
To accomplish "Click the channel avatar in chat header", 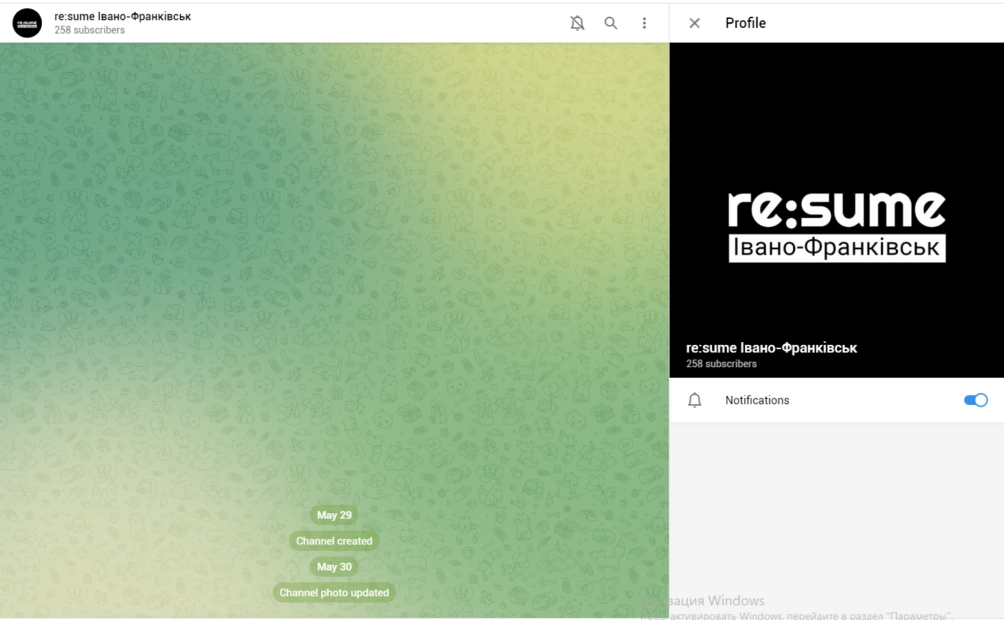I will coord(27,23).
